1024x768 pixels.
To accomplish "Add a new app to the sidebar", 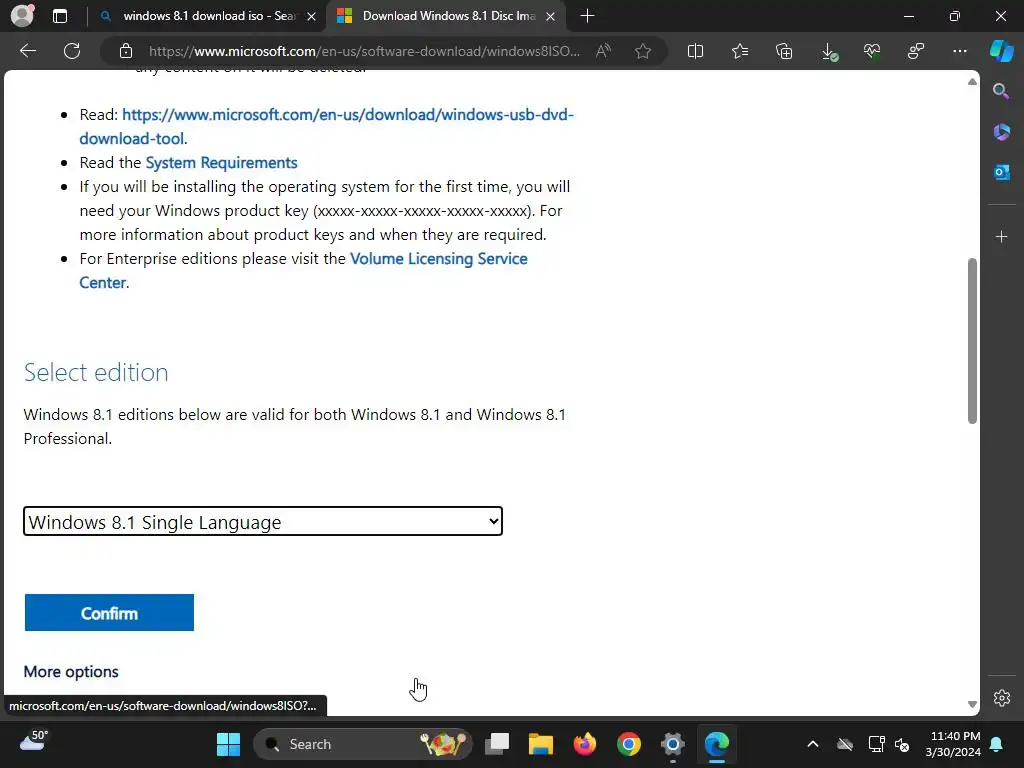I will click(1001, 236).
